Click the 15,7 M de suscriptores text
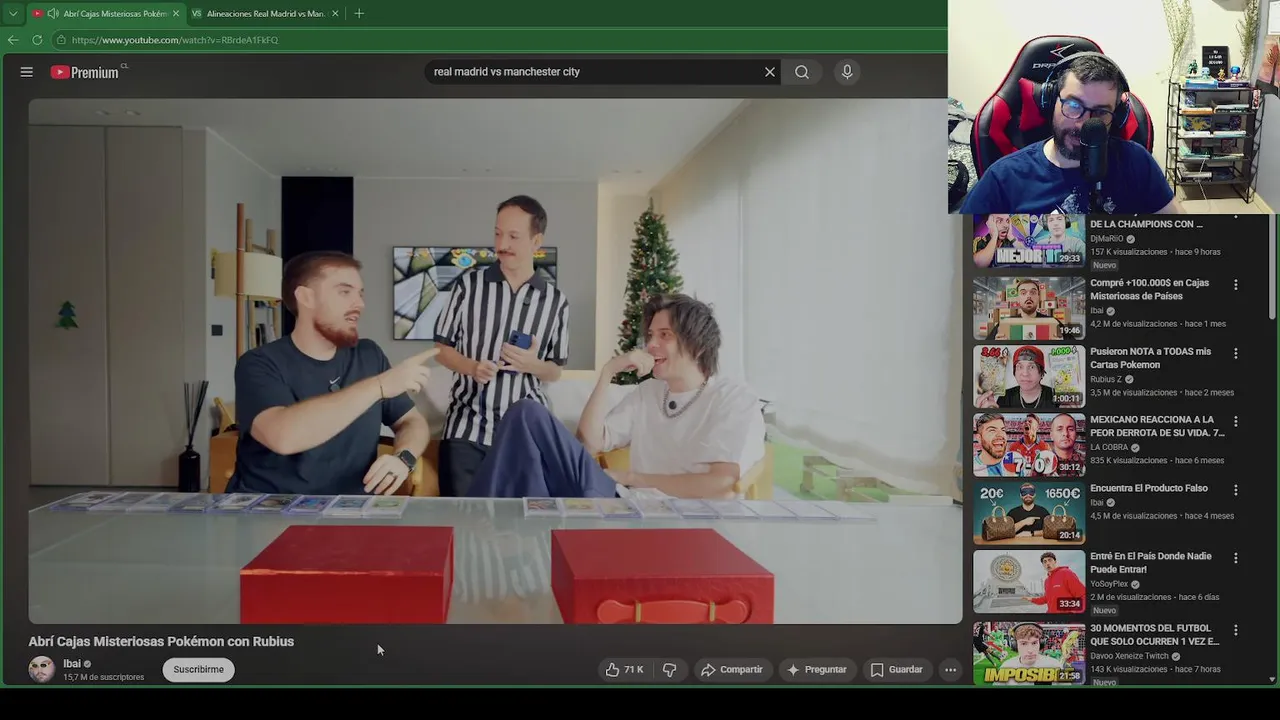The width and height of the screenshot is (1280, 720). pyautogui.click(x=104, y=677)
